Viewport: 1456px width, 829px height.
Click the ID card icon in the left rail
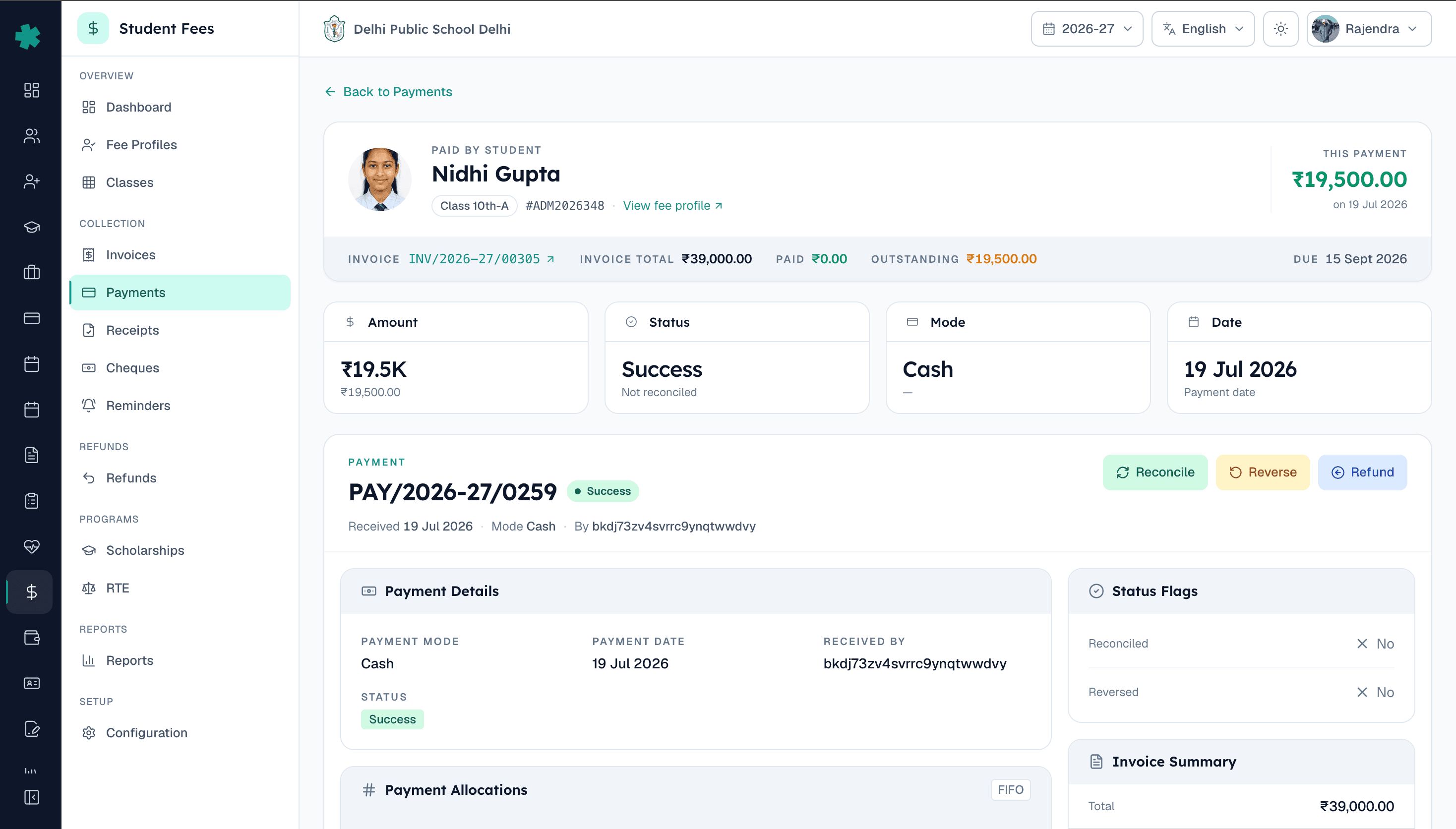click(x=31, y=683)
